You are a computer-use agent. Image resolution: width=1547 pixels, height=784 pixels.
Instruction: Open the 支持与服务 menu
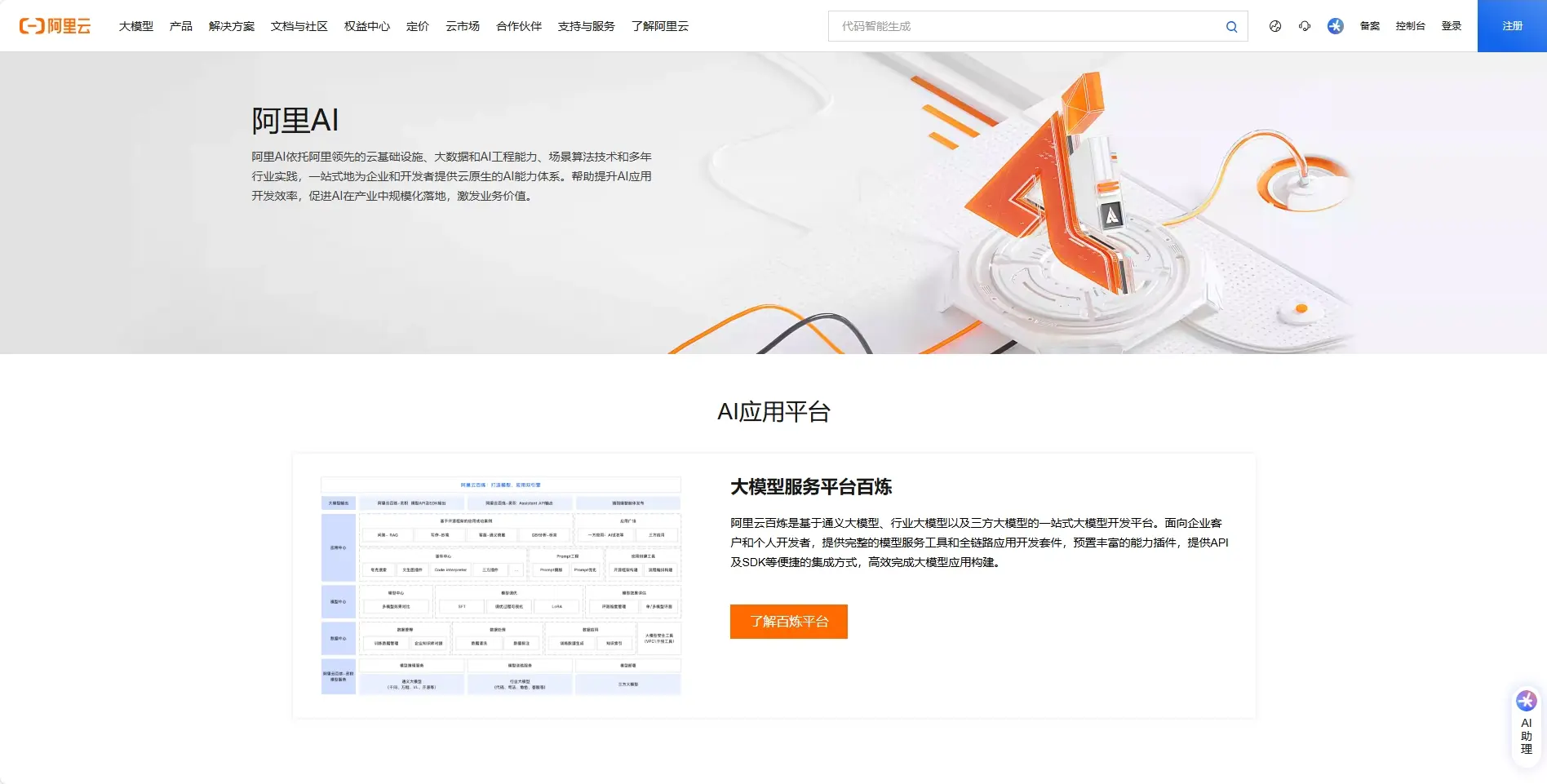coord(587,26)
